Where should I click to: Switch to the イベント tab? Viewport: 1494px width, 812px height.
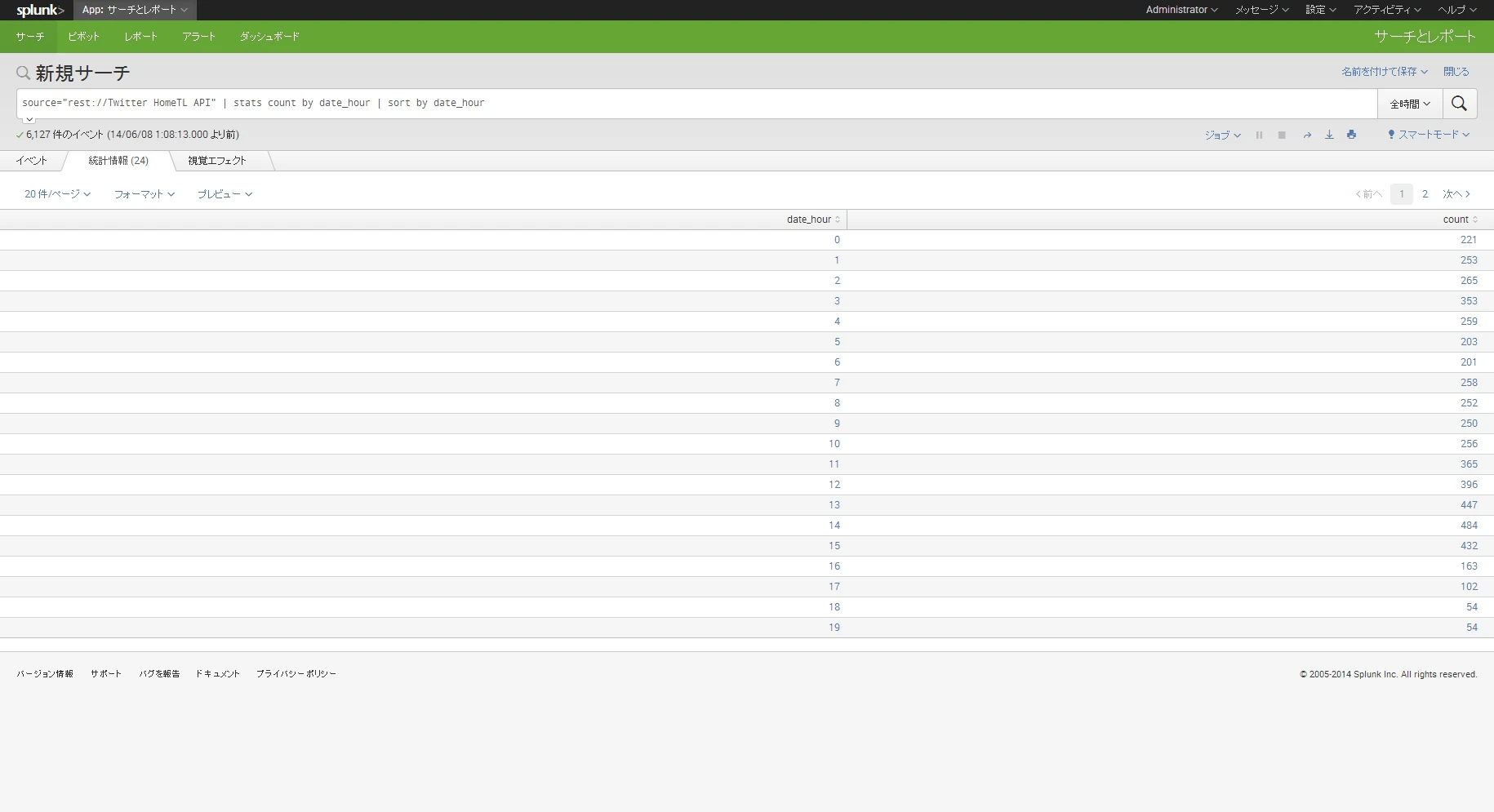click(x=31, y=161)
